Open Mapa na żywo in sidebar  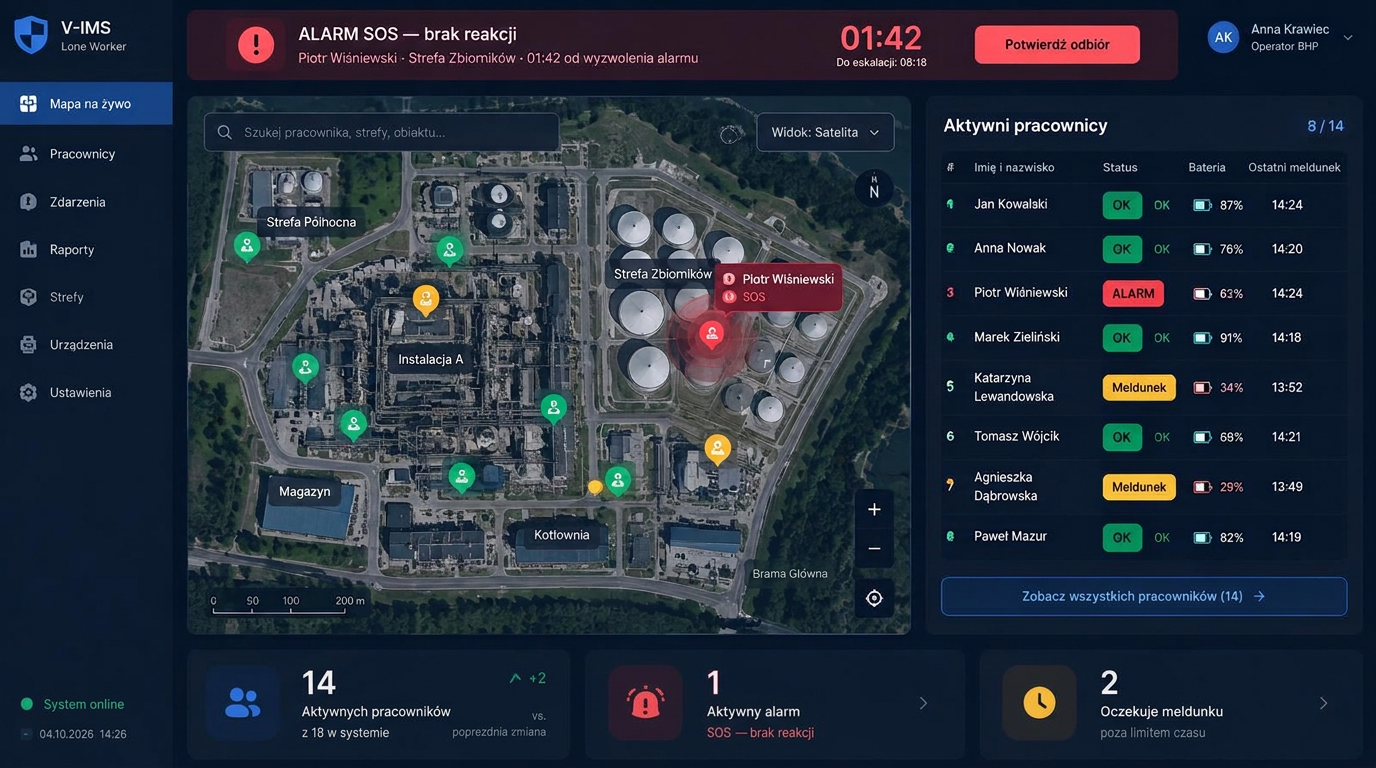(86, 104)
